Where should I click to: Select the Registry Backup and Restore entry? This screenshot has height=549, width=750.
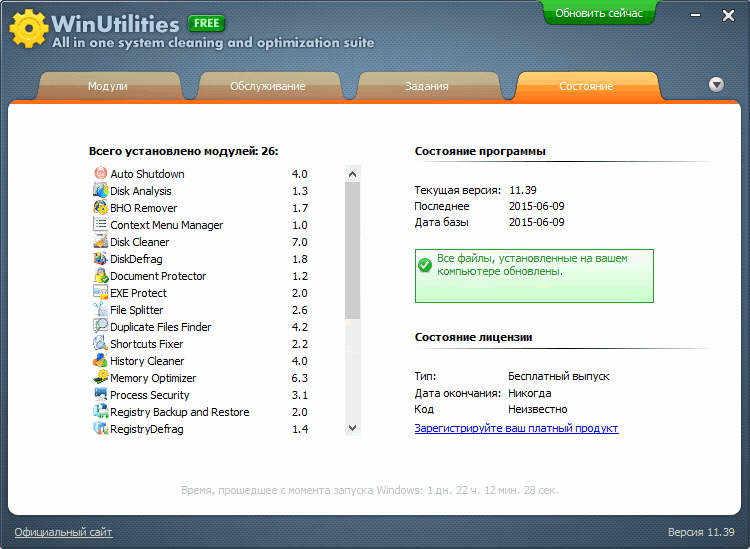201,411
